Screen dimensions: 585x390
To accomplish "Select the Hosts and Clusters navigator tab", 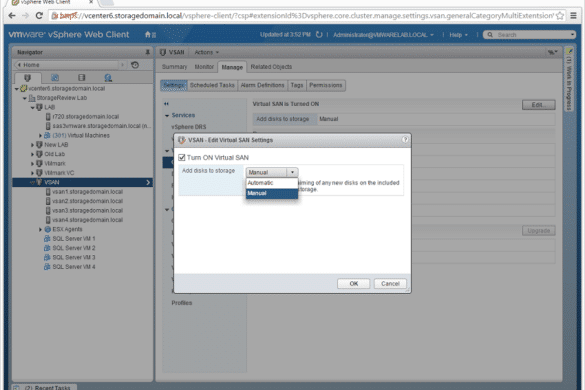I will coord(27,78).
